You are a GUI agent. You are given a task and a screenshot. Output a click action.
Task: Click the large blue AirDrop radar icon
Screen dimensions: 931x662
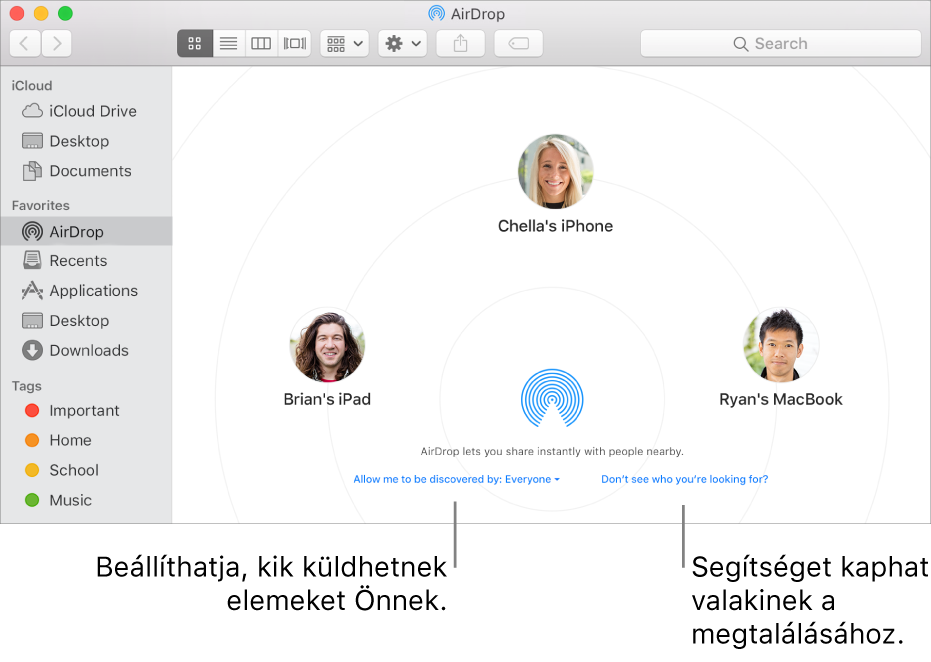click(552, 398)
